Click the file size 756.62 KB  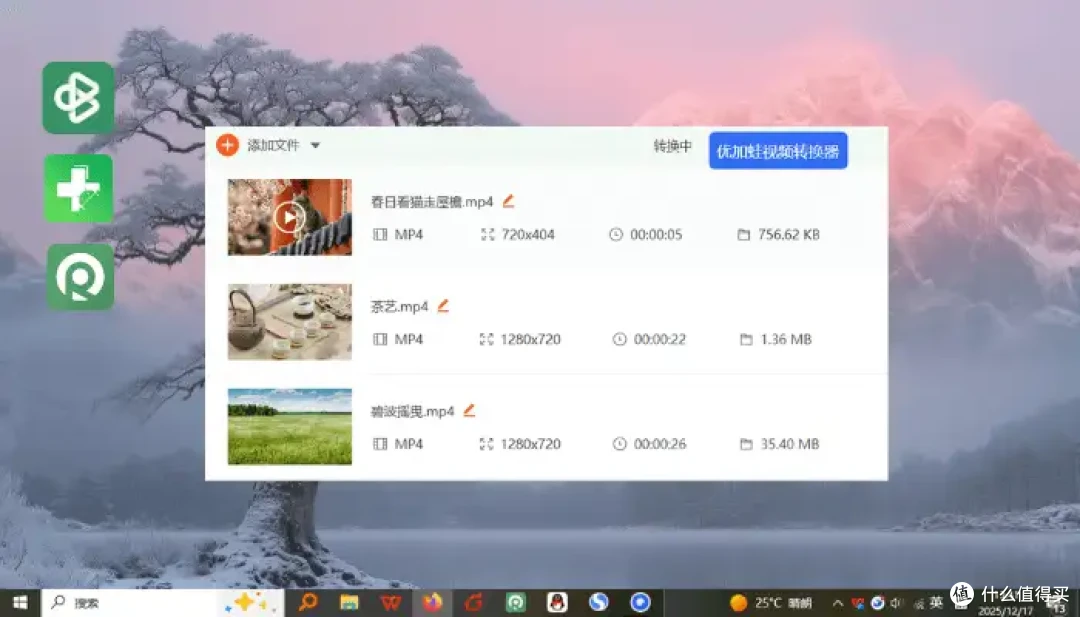(x=789, y=234)
